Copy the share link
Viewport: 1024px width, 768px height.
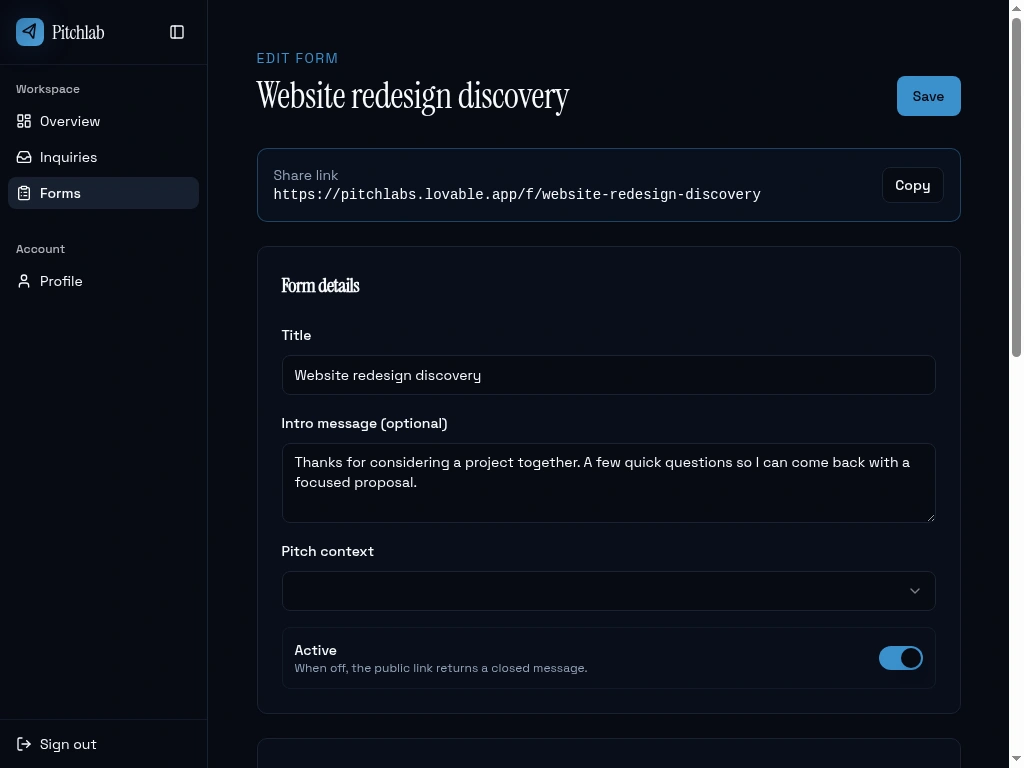pos(912,185)
